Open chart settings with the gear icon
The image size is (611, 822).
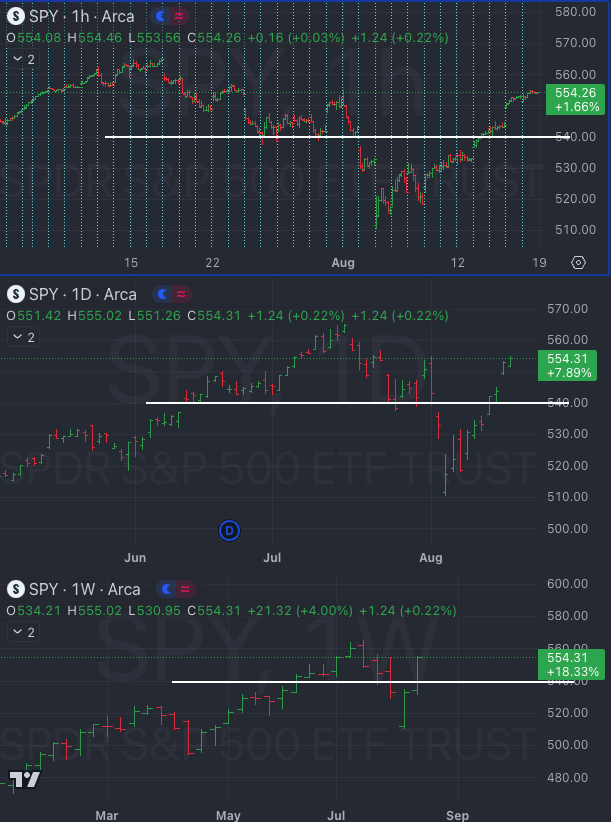click(578, 262)
